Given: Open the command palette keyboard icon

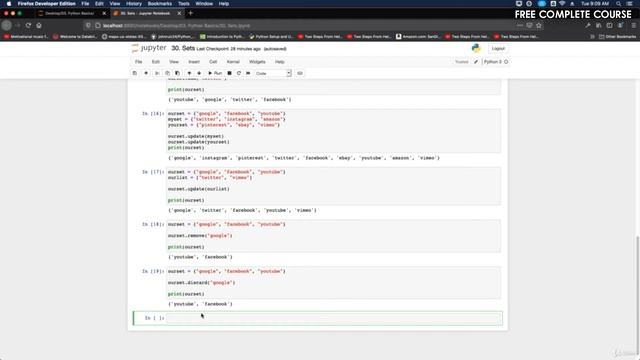Looking at the screenshot, I should (300, 73).
